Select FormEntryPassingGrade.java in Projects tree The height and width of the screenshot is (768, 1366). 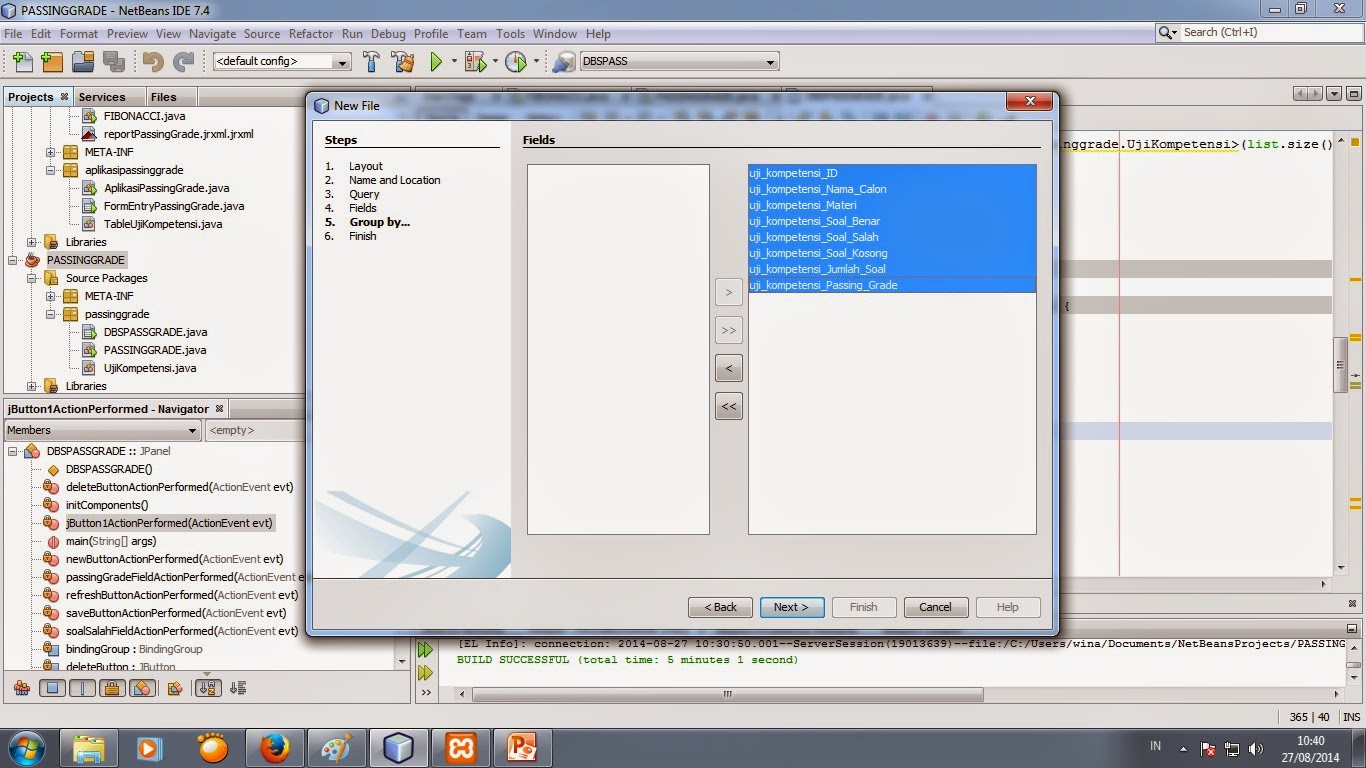[174, 206]
